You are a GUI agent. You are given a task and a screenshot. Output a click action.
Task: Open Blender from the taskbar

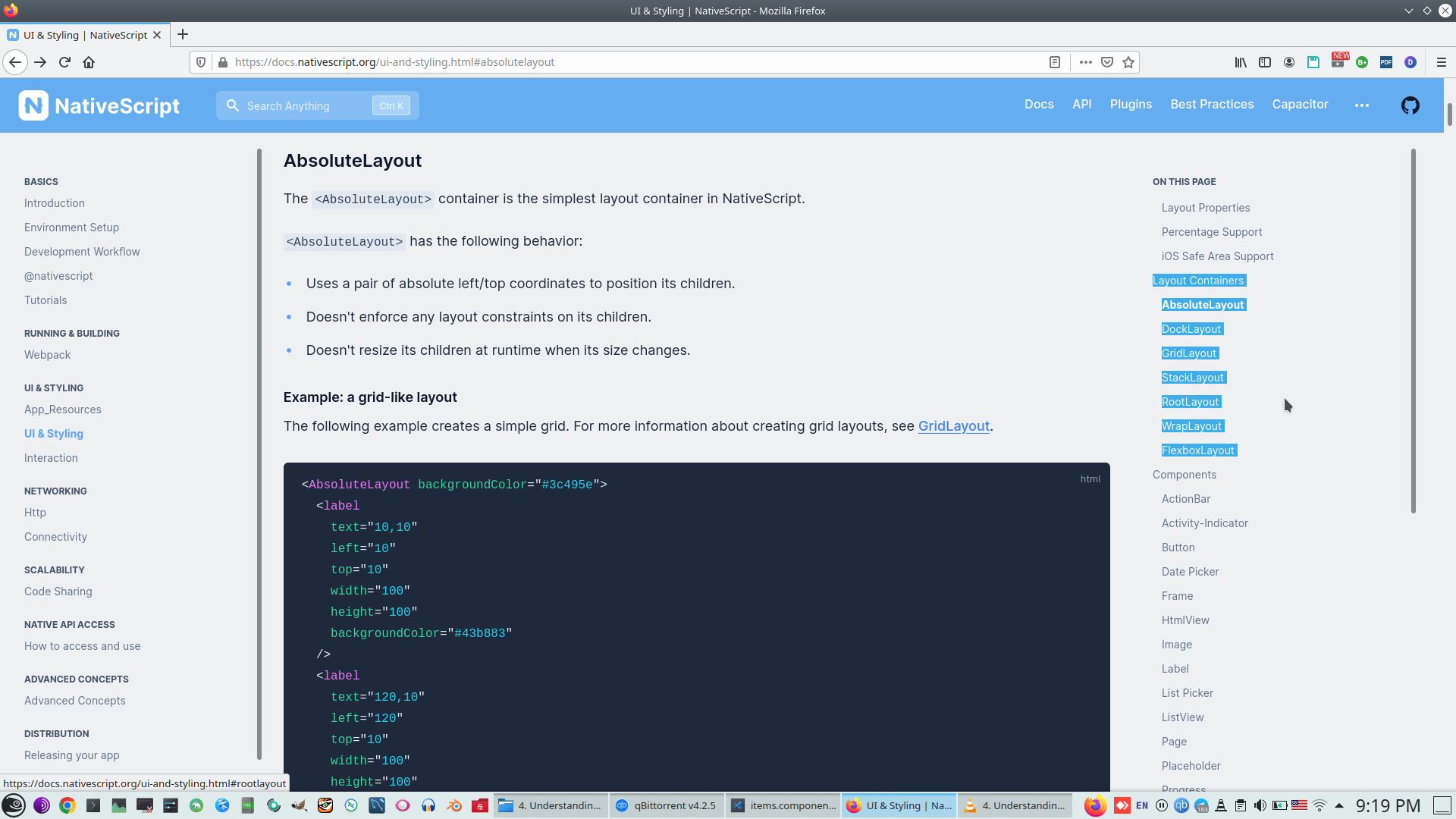[455, 805]
